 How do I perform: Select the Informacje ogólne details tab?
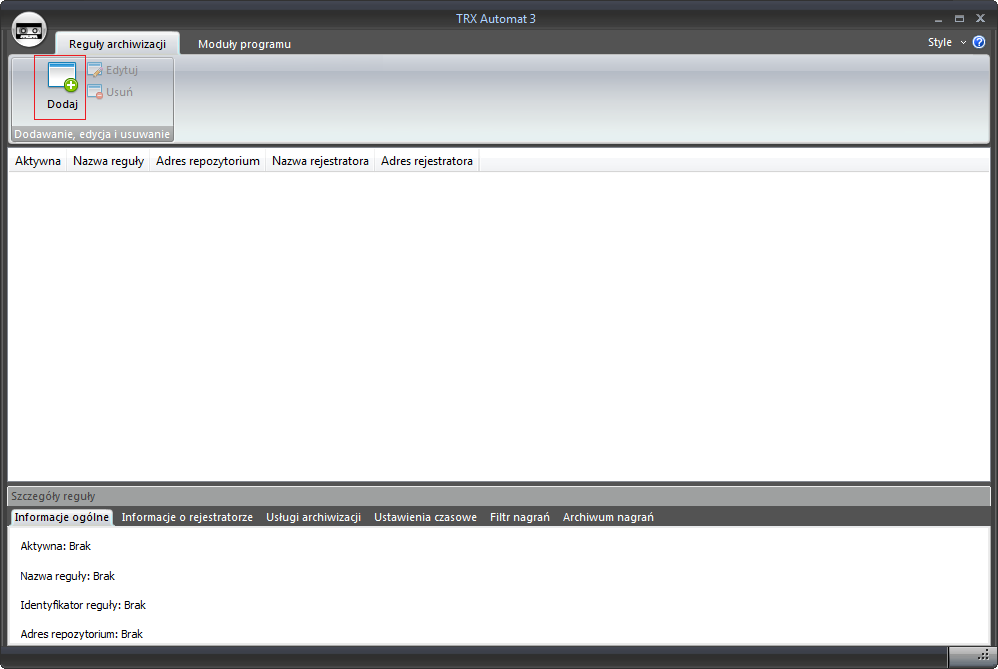pyautogui.click(x=62, y=517)
